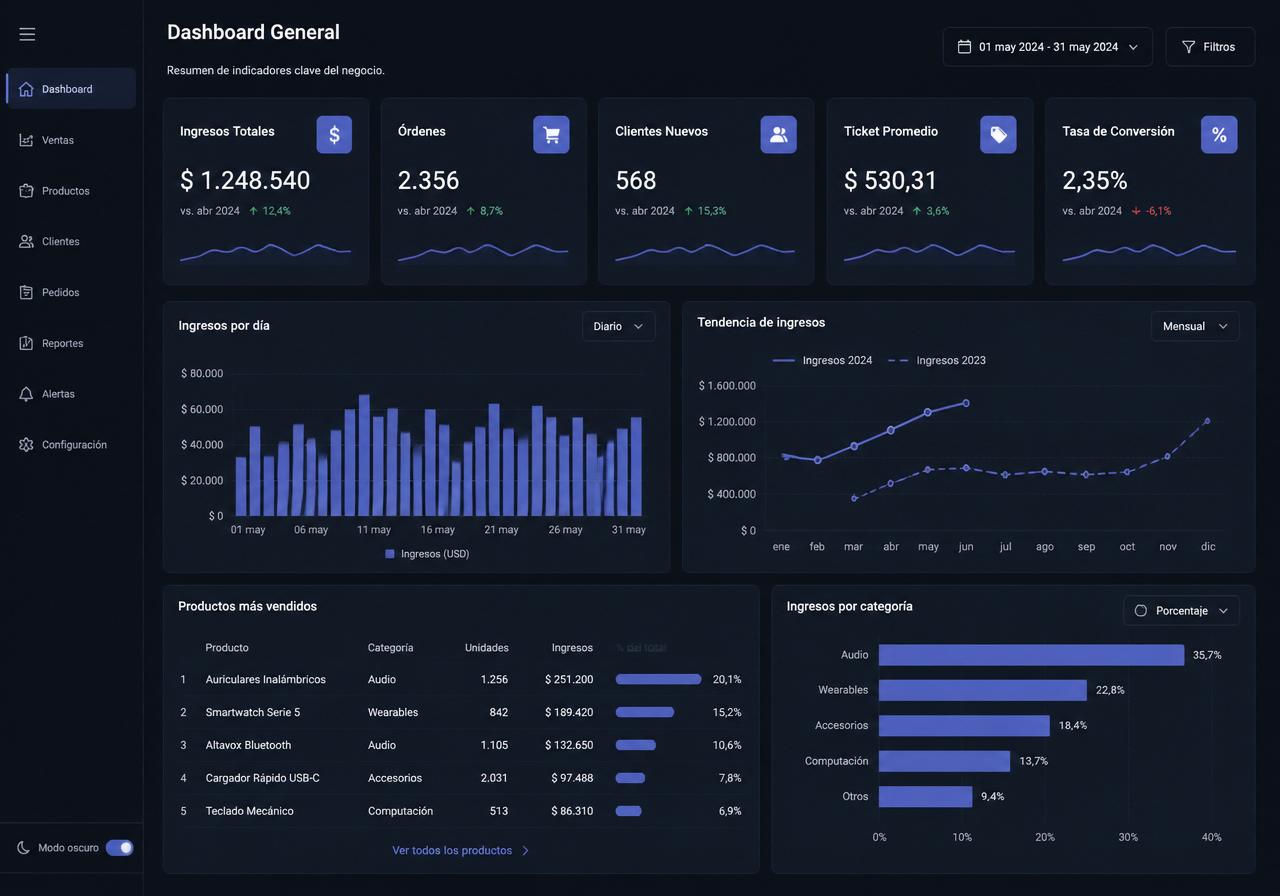Click the $ 251.200 revenue cell
Viewport: 1280px width, 896px height.
pos(569,680)
